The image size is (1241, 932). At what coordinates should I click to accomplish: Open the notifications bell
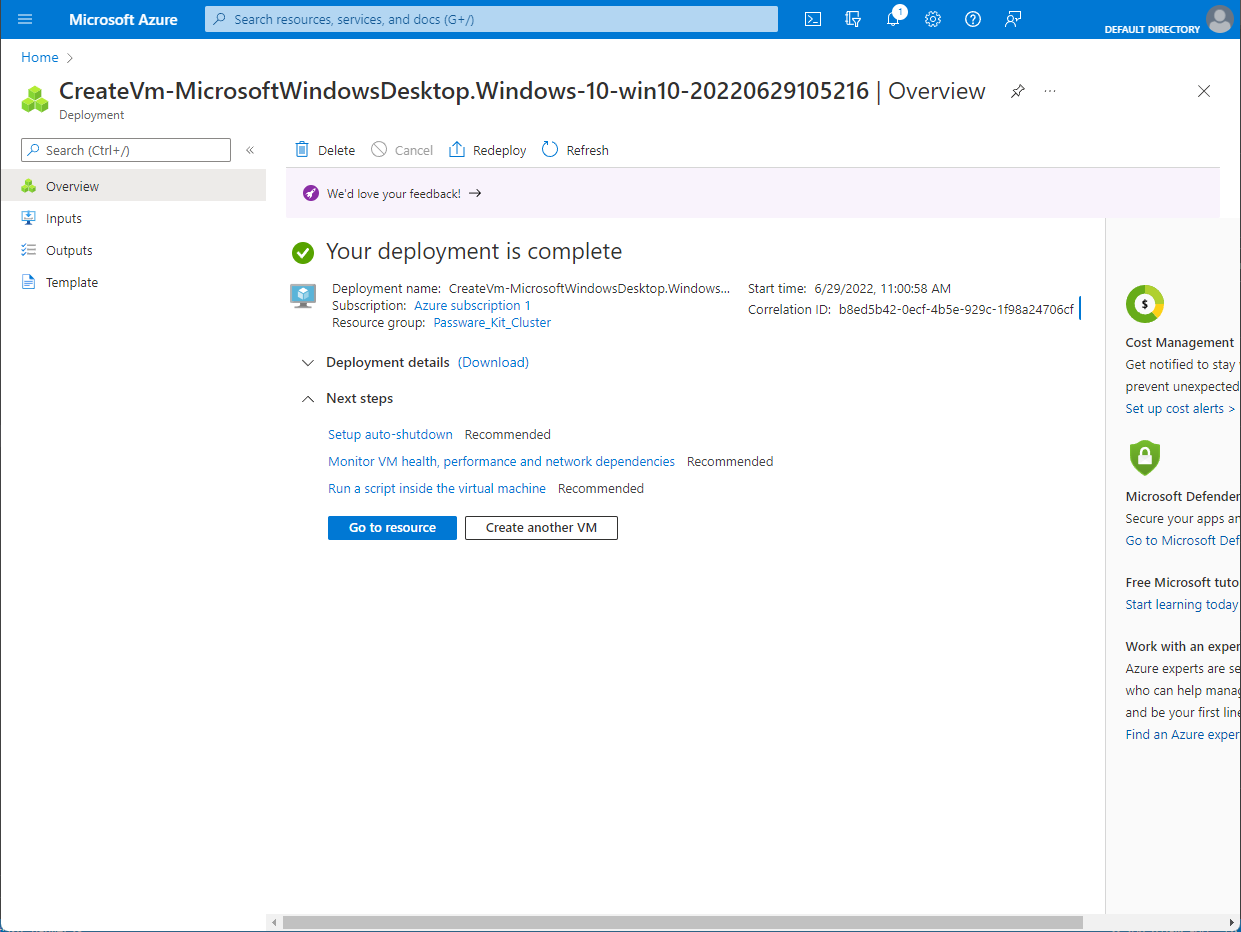[x=893, y=19]
